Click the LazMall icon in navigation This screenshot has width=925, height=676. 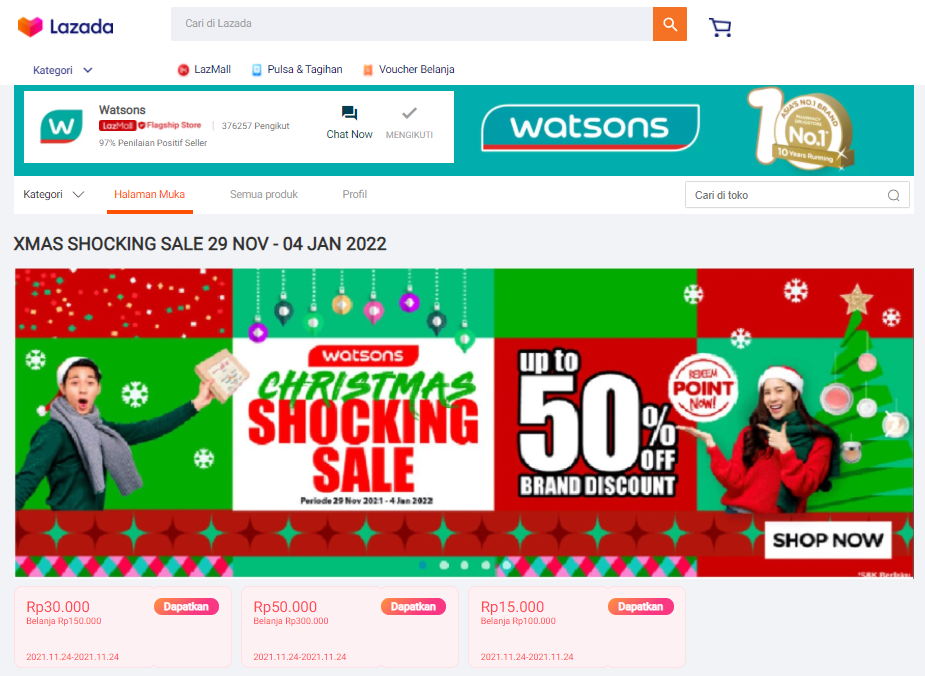click(183, 70)
